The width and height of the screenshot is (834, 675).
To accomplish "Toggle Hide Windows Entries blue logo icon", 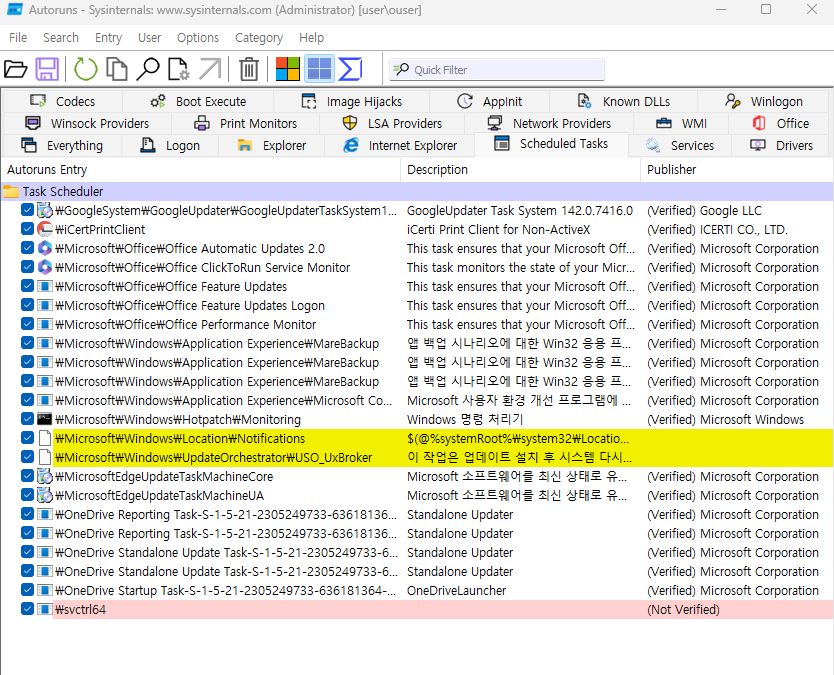I will [x=319, y=69].
